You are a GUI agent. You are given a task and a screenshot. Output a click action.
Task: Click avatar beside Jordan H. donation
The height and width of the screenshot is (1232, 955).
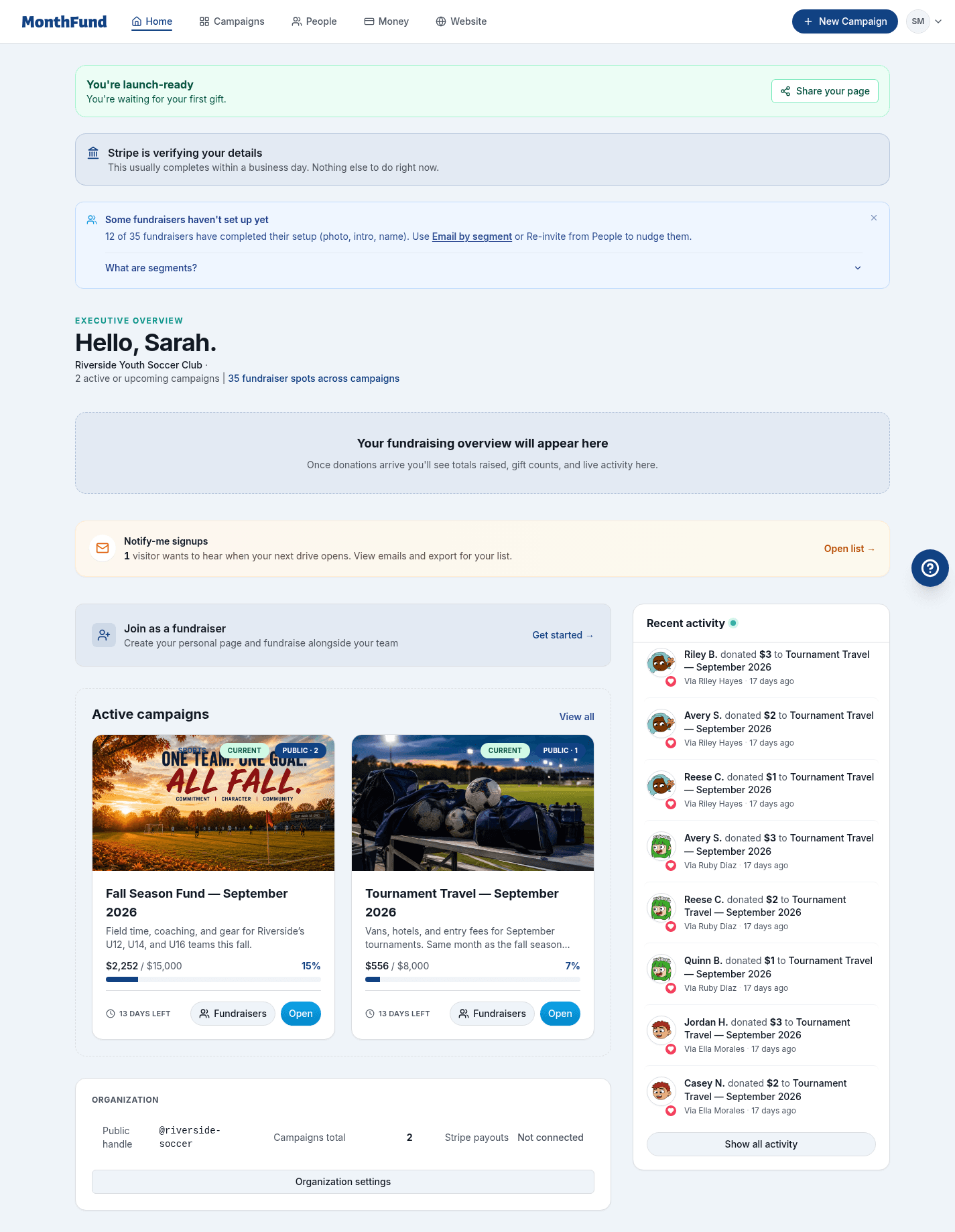[x=661, y=1030]
